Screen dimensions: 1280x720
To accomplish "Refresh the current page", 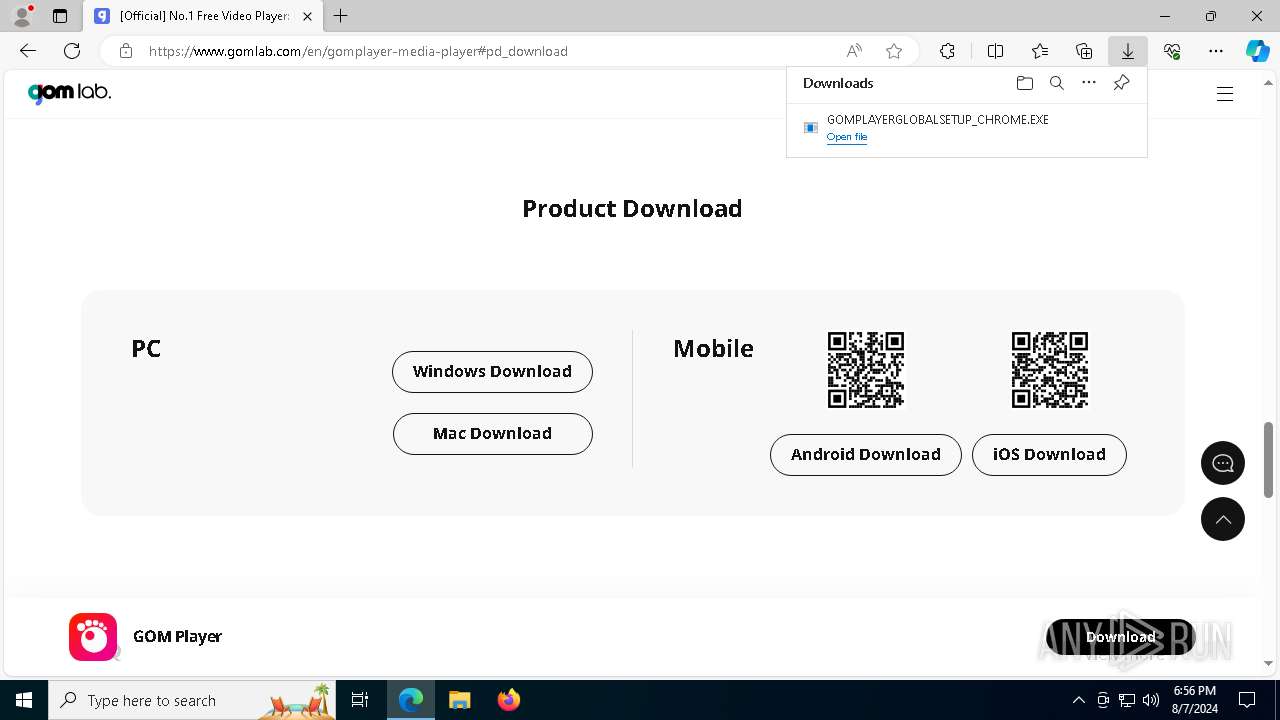I will [72, 51].
